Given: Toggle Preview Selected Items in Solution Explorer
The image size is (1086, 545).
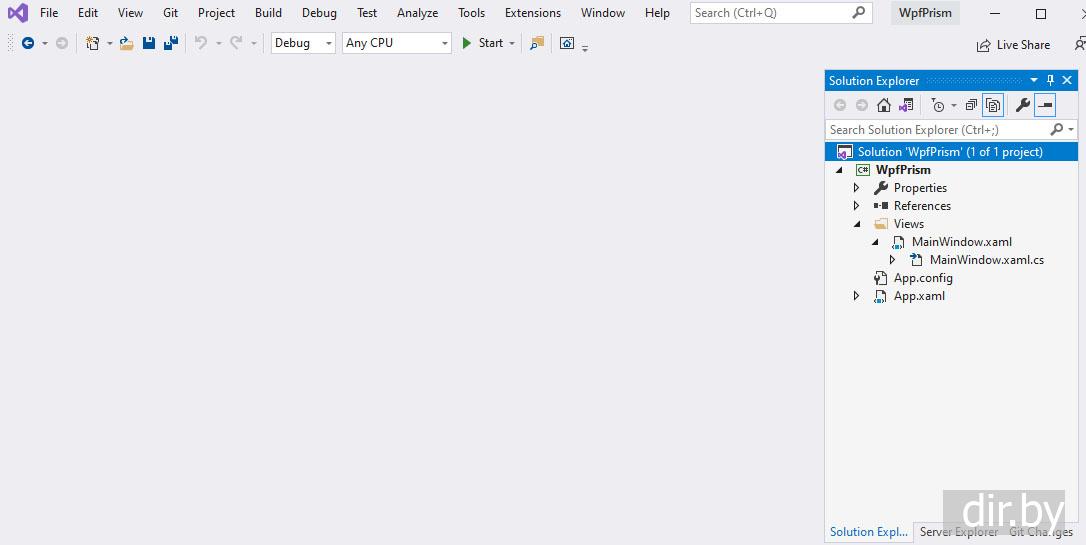Looking at the screenshot, I should (x=1044, y=105).
